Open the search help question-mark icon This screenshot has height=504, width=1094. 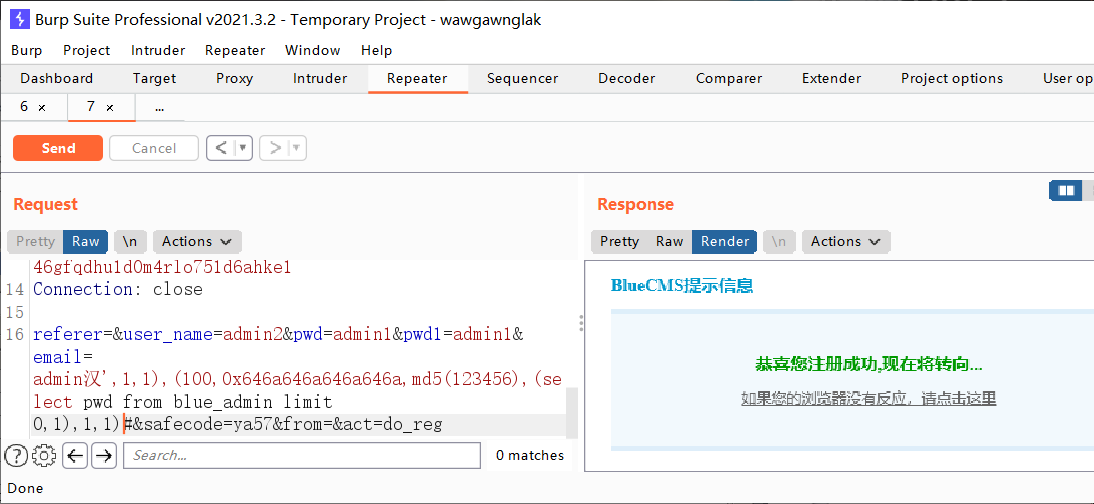16,456
